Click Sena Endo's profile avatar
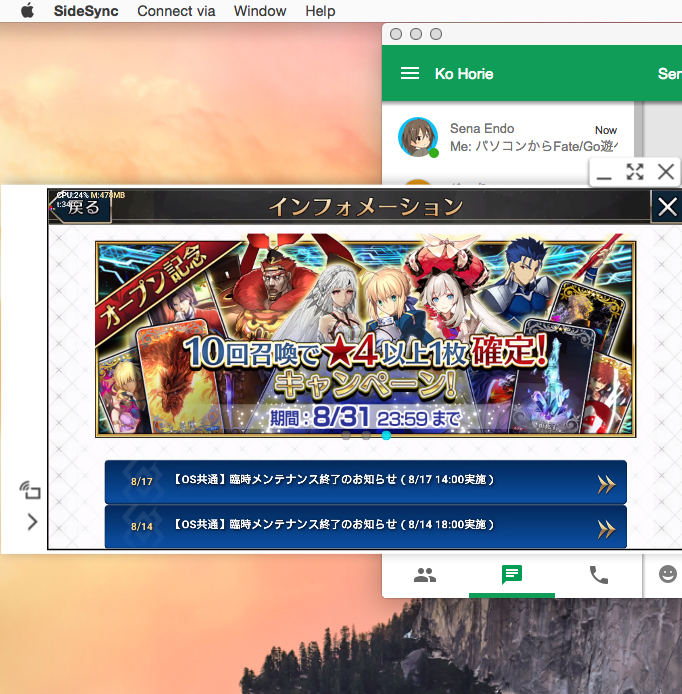Viewport: 682px width, 694px height. (418, 137)
